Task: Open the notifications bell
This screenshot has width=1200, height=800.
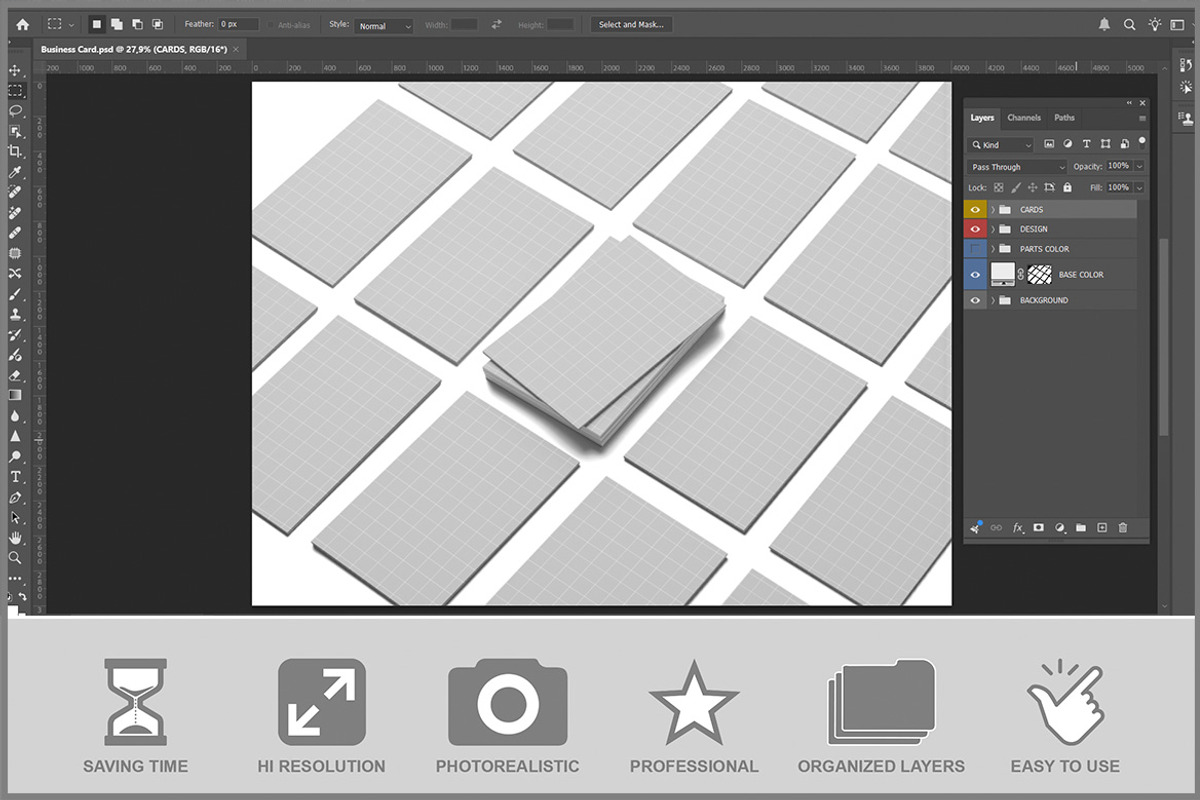Action: click(x=1104, y=24)
